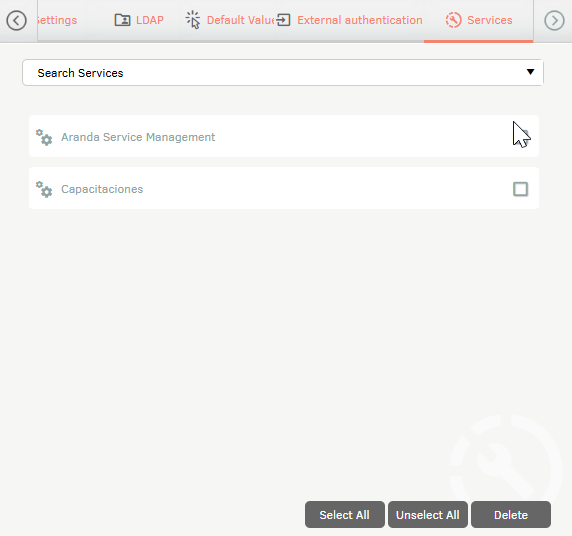Check the Capacitaciones checkbox
The height and width of the screenshot is (536, 572).
(520, 189)
